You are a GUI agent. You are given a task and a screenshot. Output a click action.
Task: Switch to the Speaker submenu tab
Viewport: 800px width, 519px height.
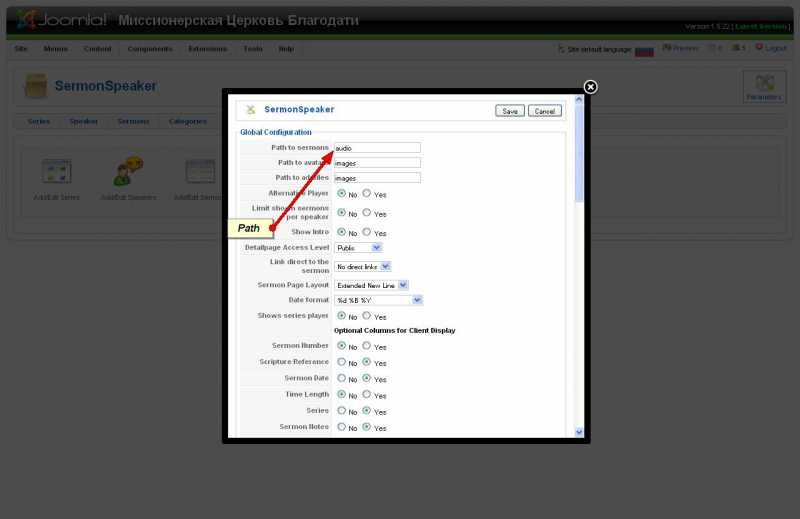84,121
